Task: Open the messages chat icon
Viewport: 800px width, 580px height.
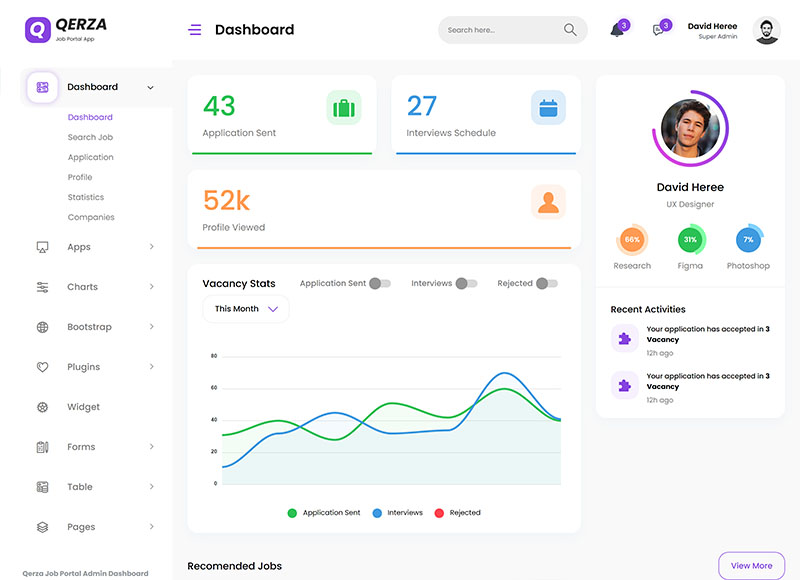Action: point(658,30)
